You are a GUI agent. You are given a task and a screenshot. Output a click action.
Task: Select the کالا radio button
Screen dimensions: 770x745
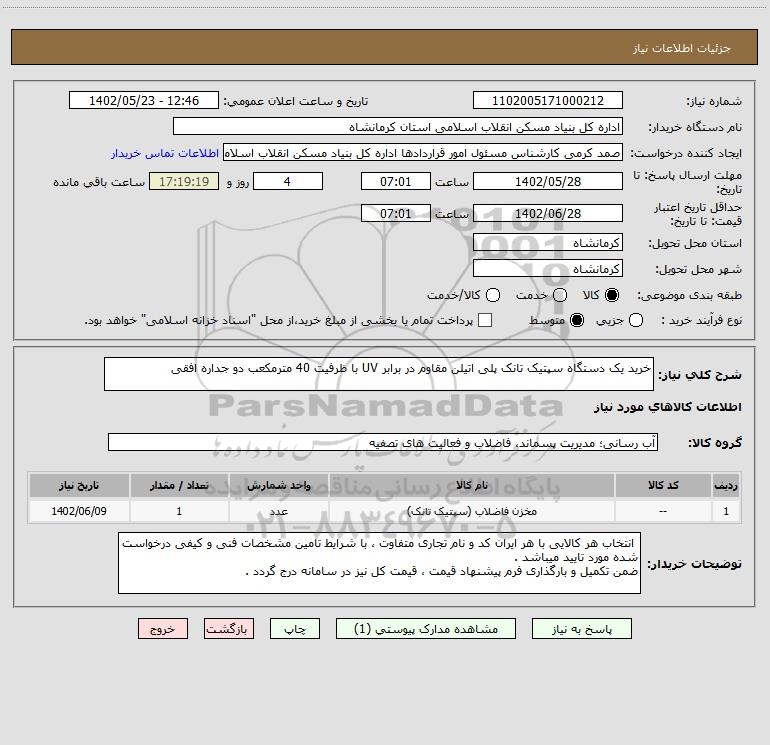coord(612,295)
